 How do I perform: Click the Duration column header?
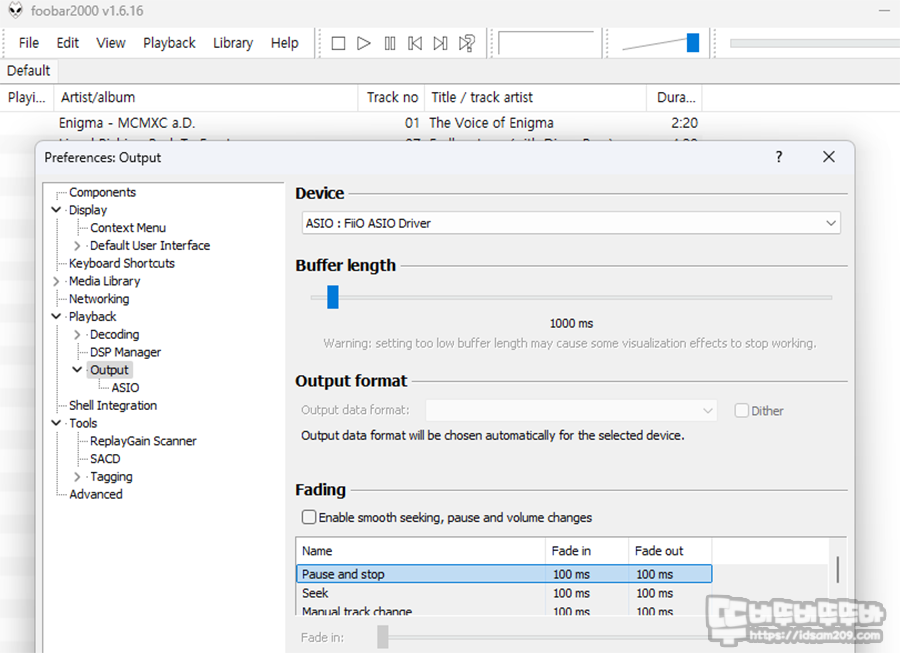click(x=675, y=98)
